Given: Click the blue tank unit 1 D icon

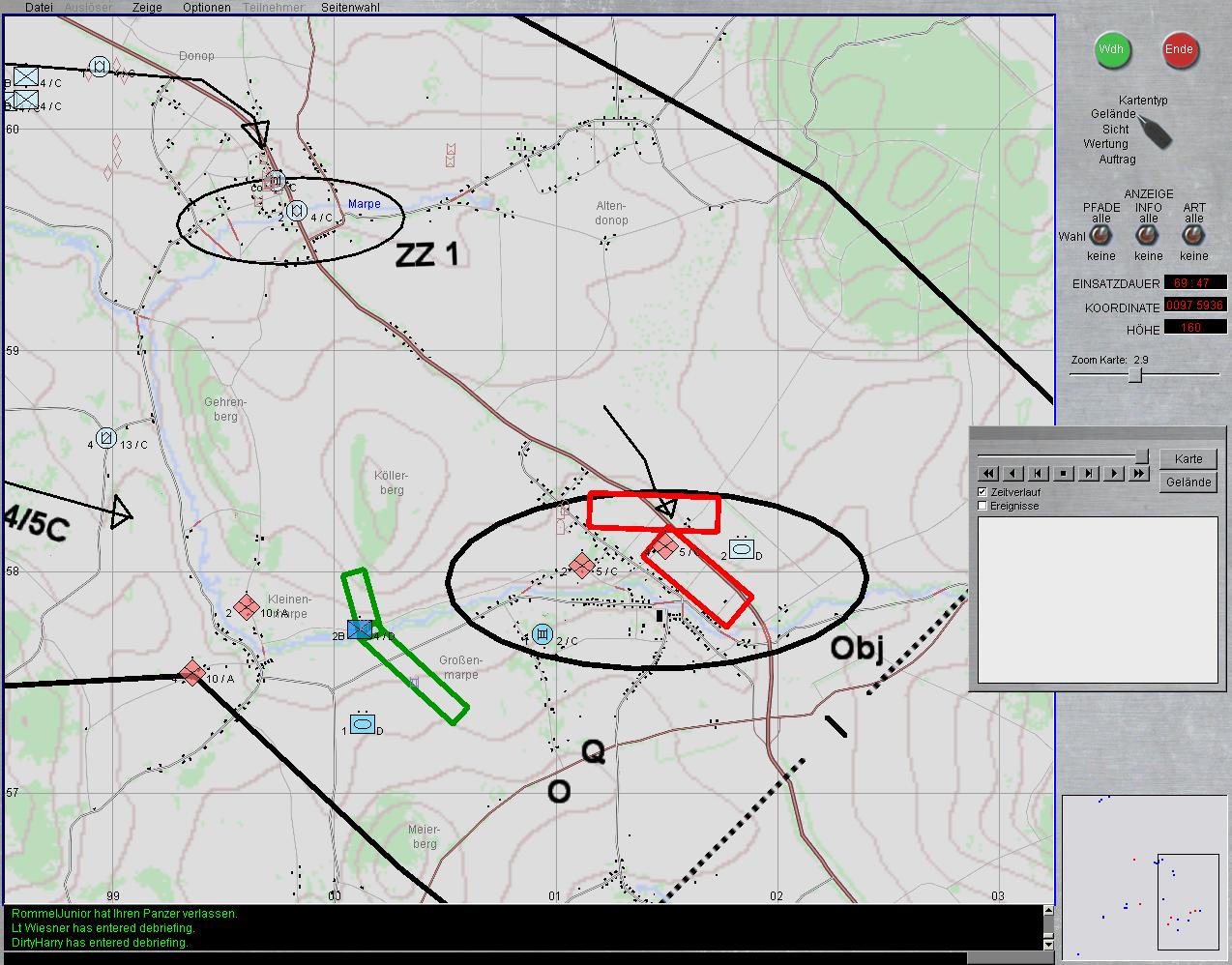Looking at the screenshot, I should 363,723.
